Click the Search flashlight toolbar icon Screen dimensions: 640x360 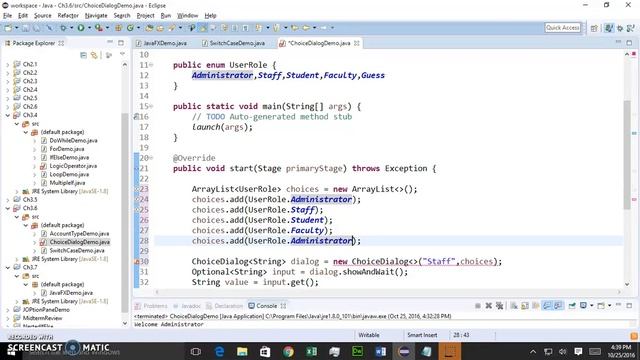pyautogui.click(x=172, y=28)
